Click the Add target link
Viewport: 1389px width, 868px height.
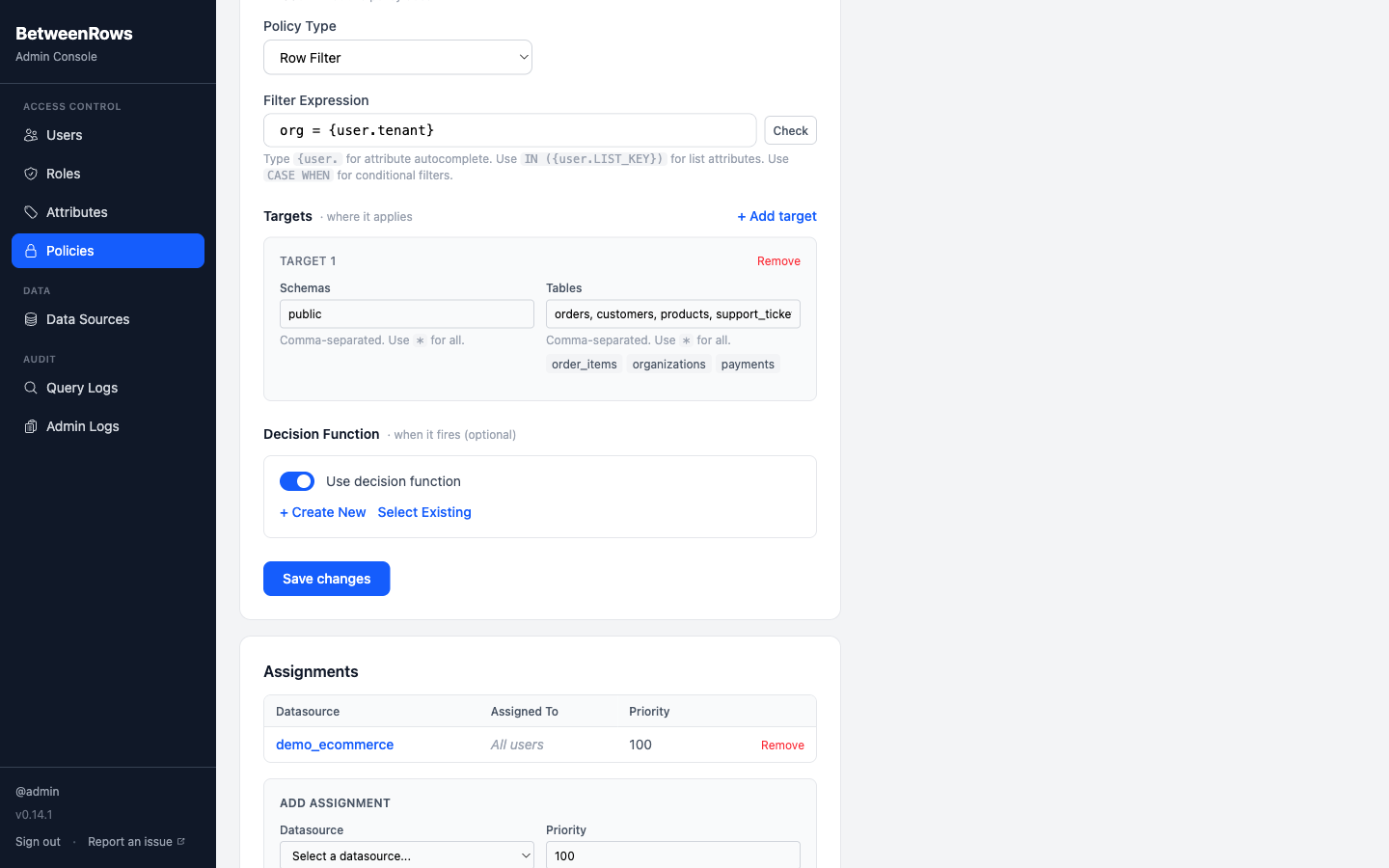[776, 216]
